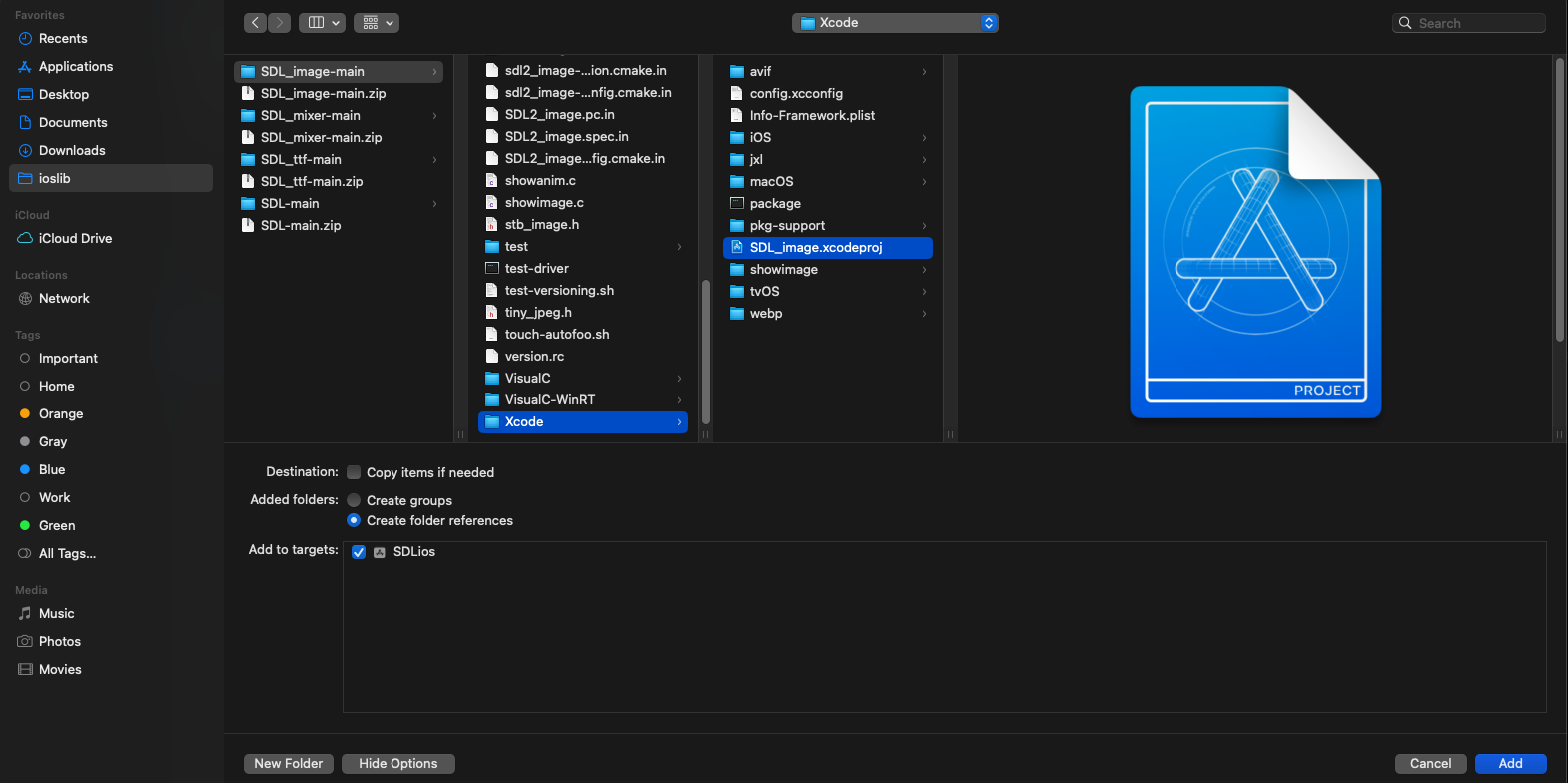
Task: Select the Green tag
Action: click(110, 525)
